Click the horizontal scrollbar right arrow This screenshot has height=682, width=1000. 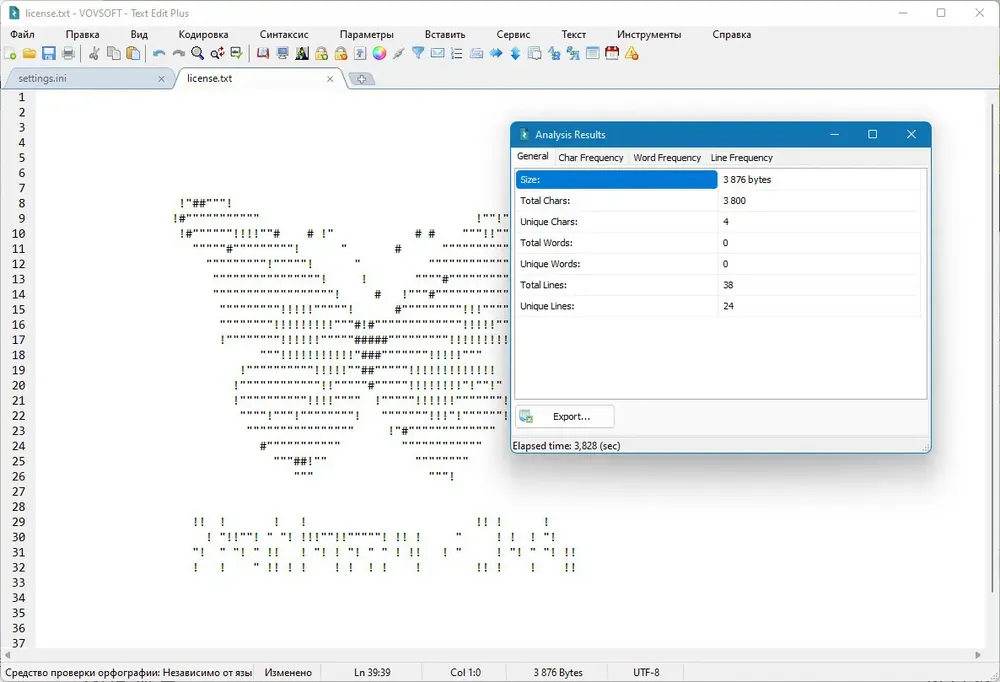click(978, 655)
